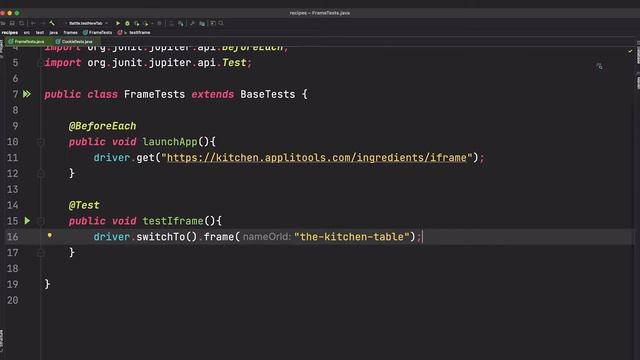This screenshot has width=640, height=360.
Task: Build project with the hammer icon
Action: coord(52,23)
